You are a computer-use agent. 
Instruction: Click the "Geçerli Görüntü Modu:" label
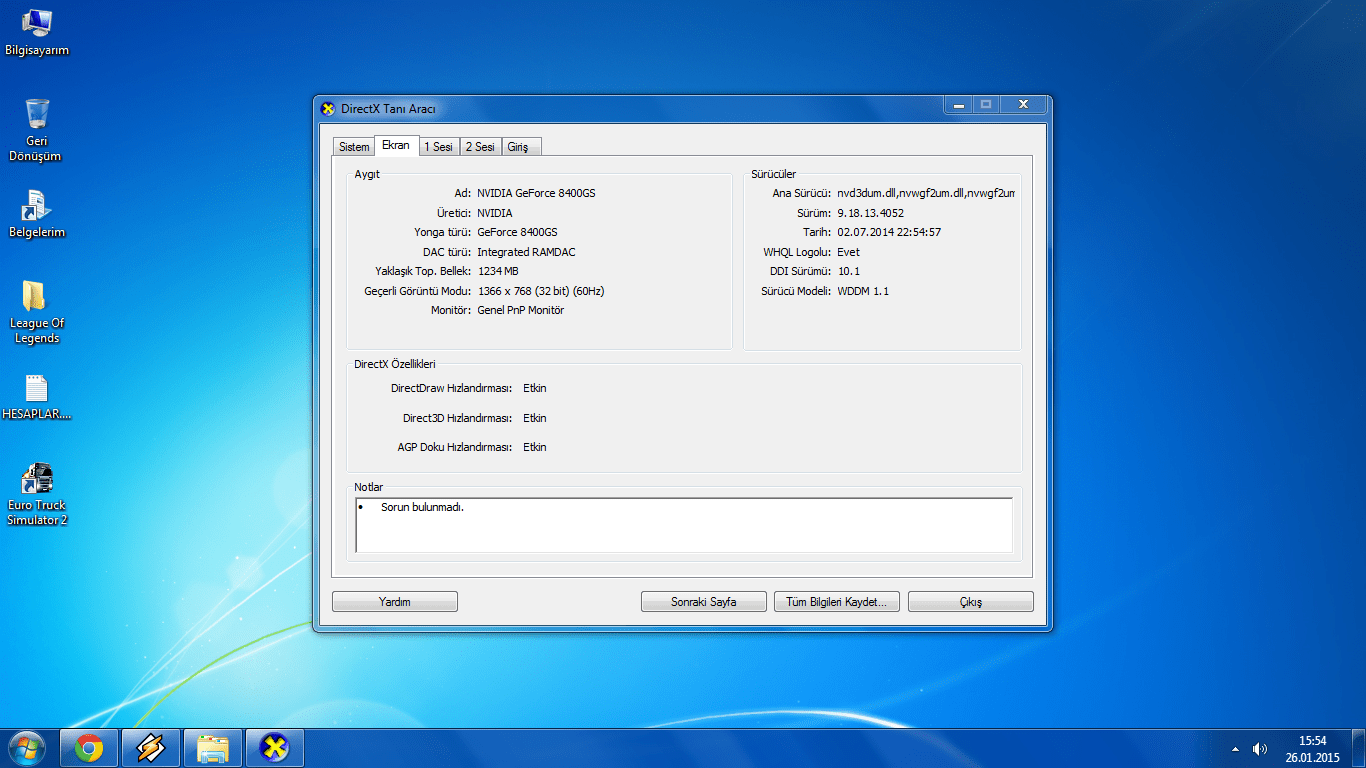coord(418,291)
